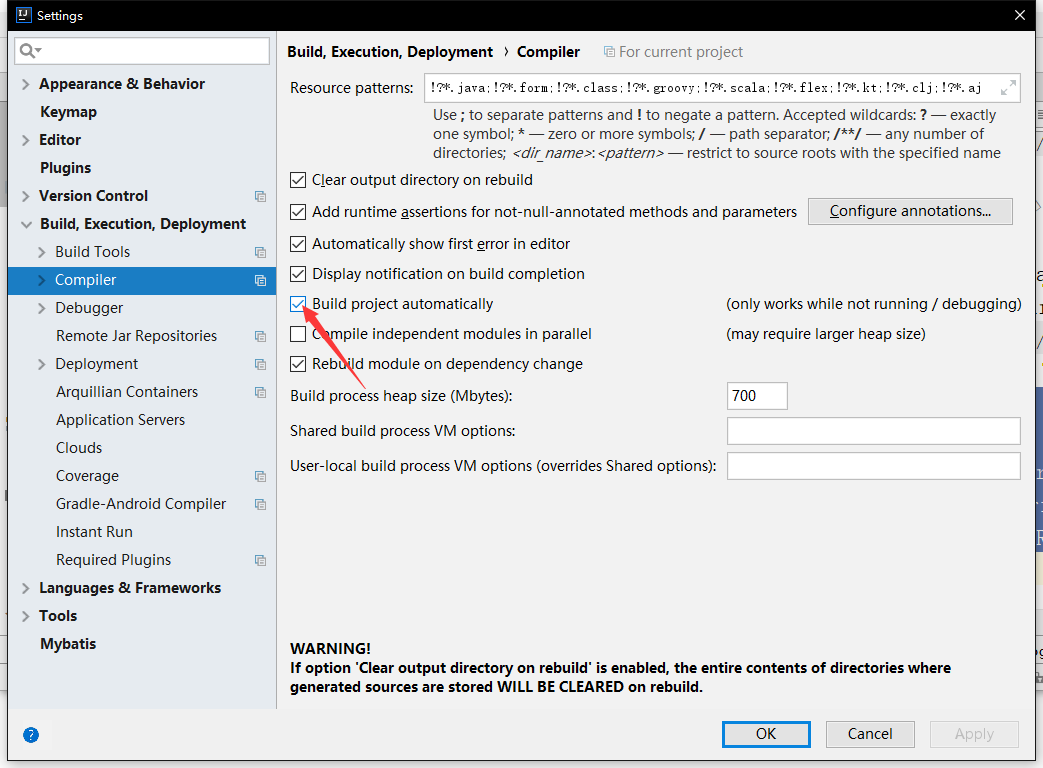Select Gradle-Android Compiler tree item
Image resolution: width=1043 pixels, height=768 pixels.
[141, 504]
